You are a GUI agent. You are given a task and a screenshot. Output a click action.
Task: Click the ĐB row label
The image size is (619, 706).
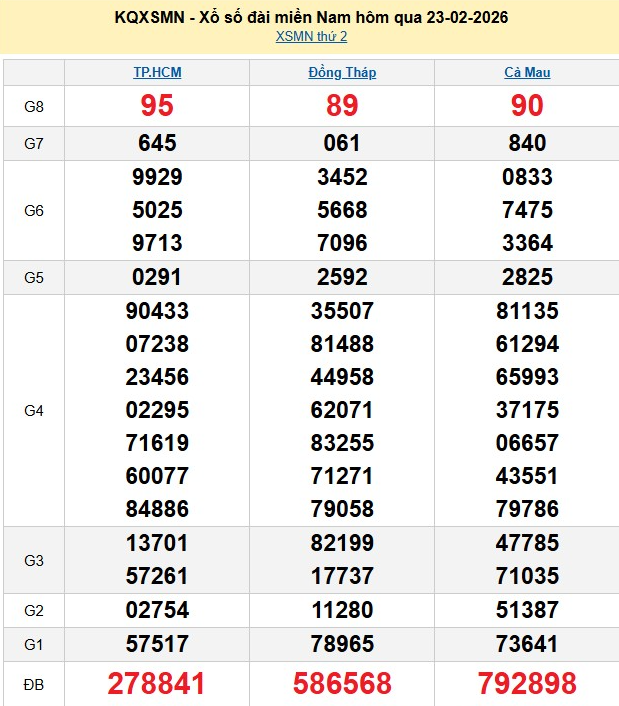click(33, 683)
